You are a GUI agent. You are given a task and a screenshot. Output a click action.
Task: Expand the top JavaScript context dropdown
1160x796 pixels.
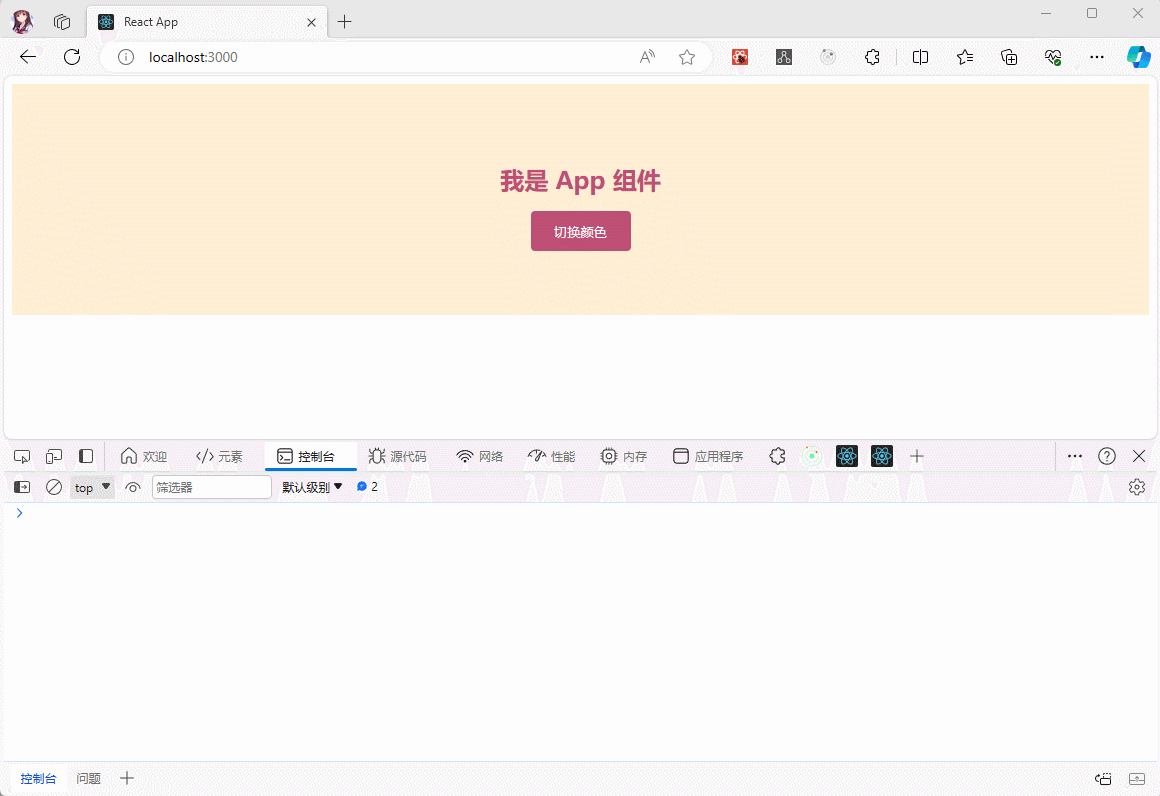click(x=92, y=487)
